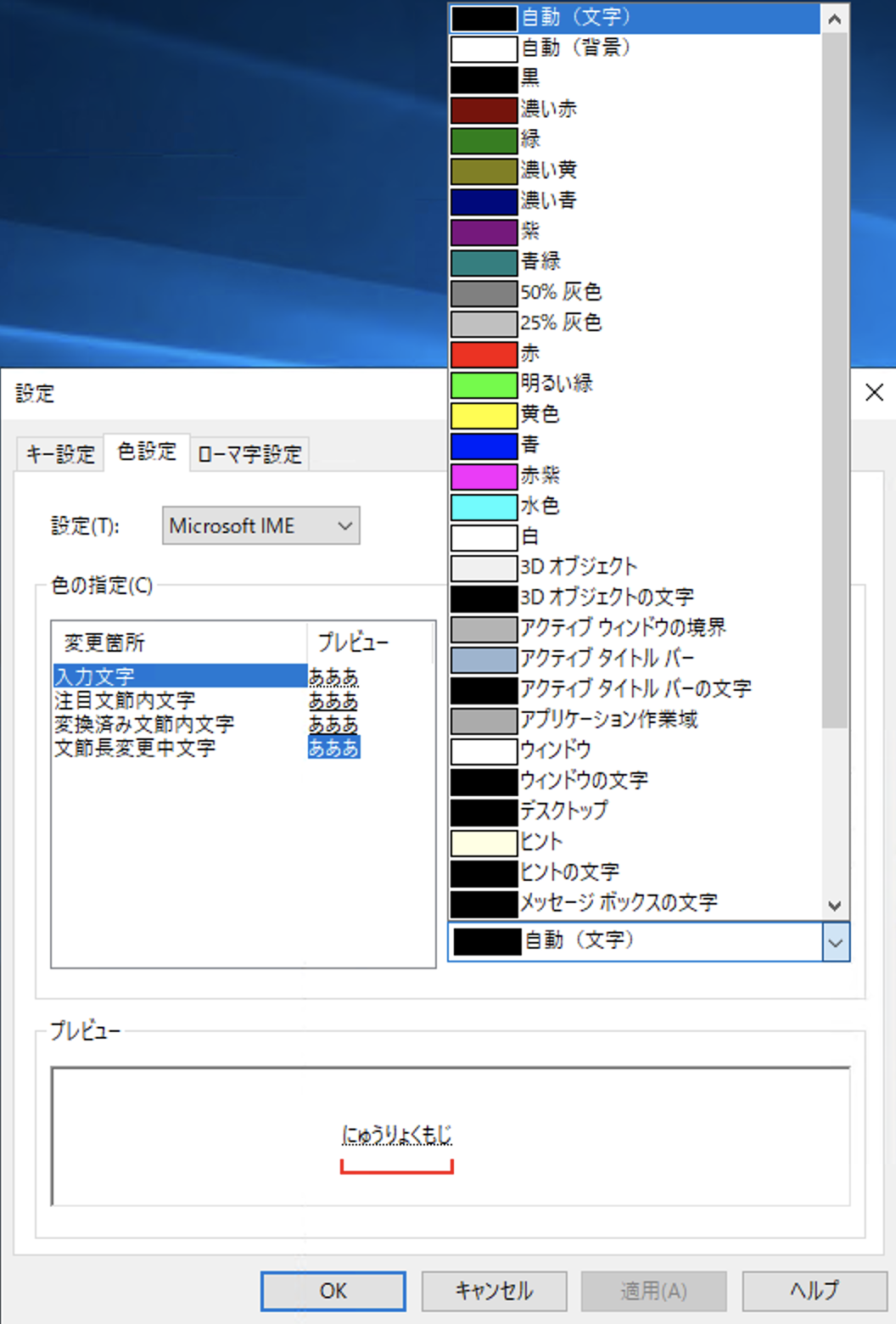Choose ウィンドウ system color entry
Viewport: 896px width, 1324px height.
(x=635, y=751)
